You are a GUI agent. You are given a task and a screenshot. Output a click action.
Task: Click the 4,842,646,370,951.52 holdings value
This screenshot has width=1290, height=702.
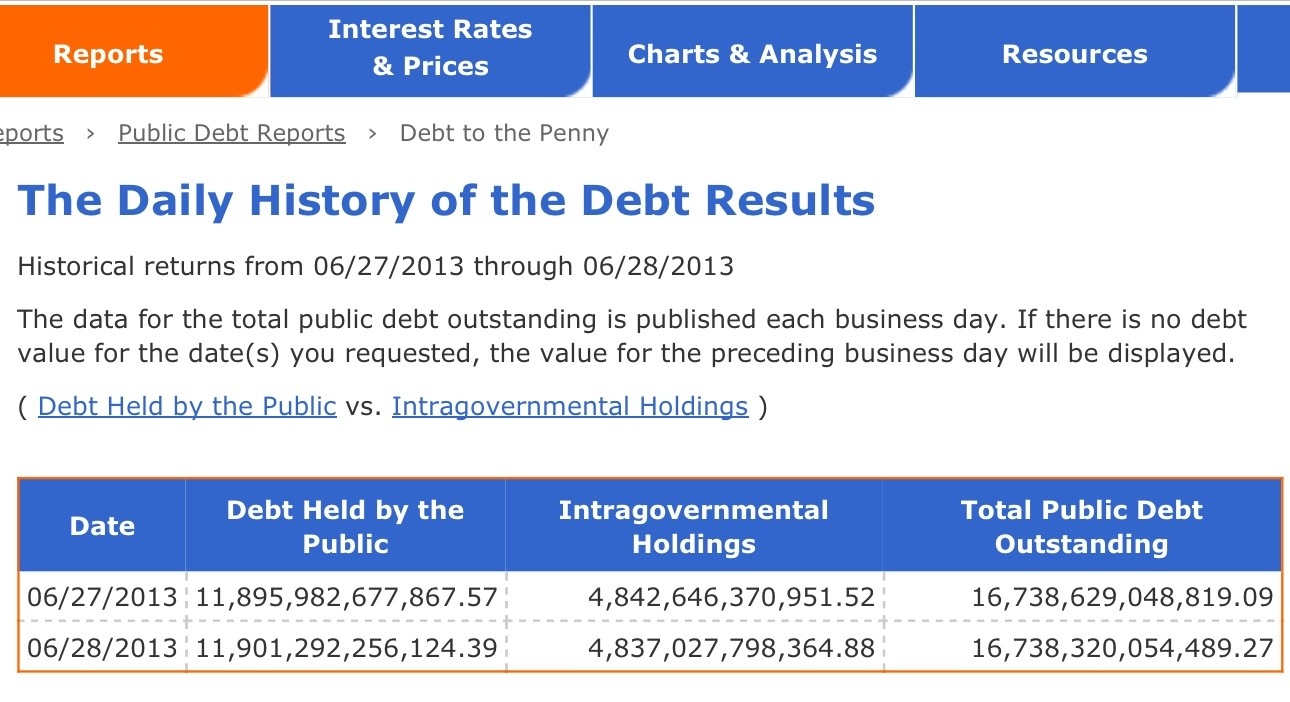[x=731, y=597]
